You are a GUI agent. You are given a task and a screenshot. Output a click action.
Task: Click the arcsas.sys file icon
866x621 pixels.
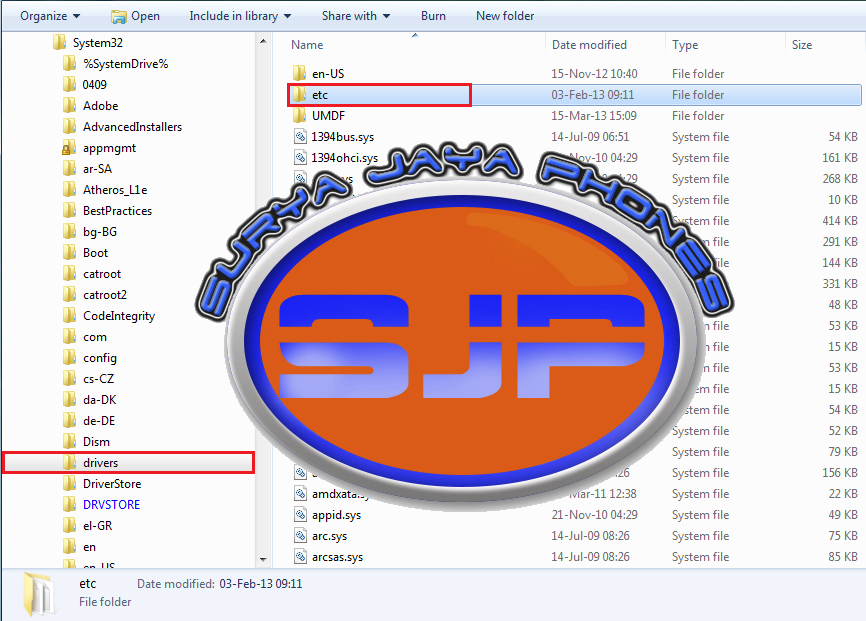300,556
